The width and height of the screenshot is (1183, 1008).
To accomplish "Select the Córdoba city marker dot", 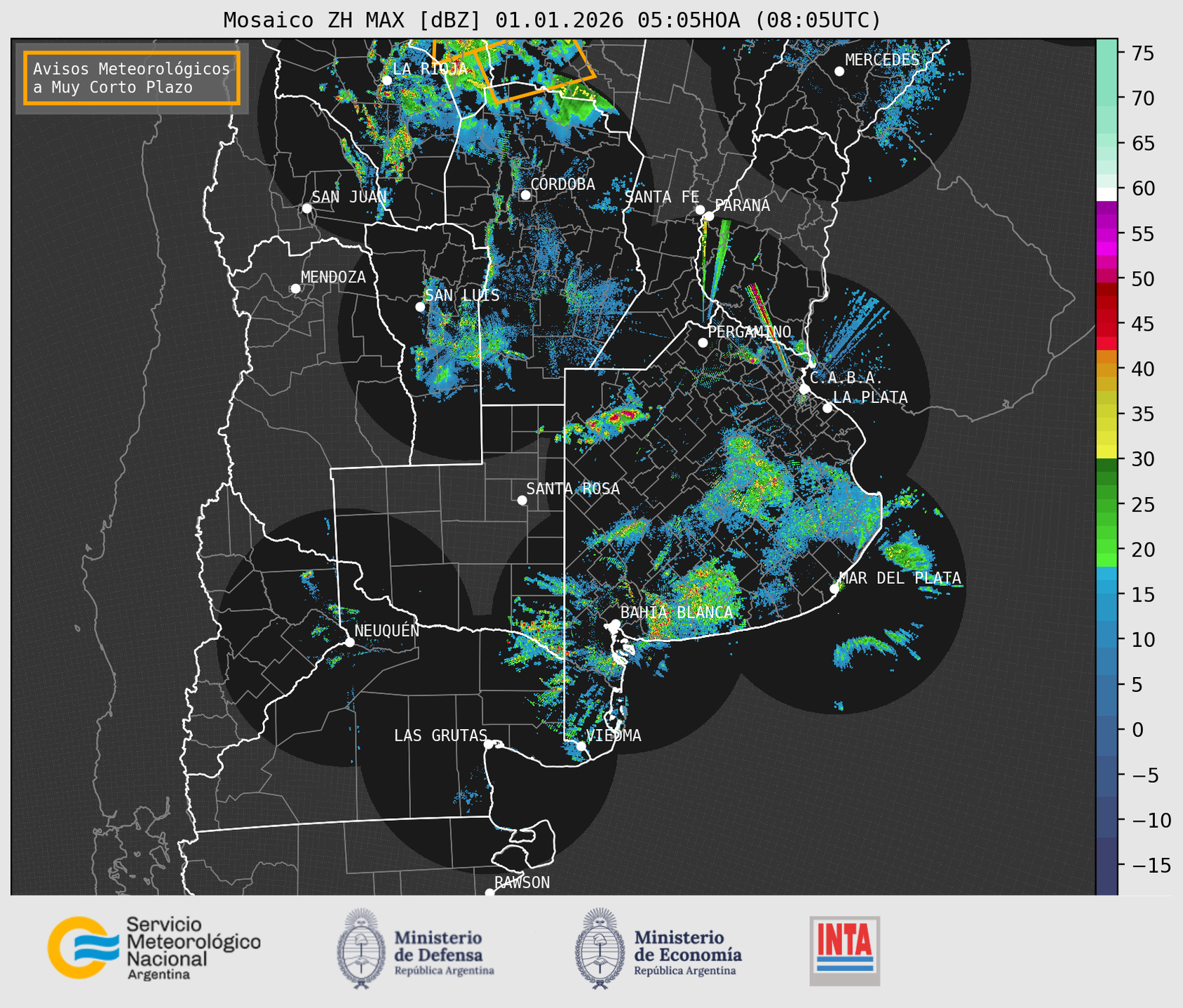I will click(525, 195).
